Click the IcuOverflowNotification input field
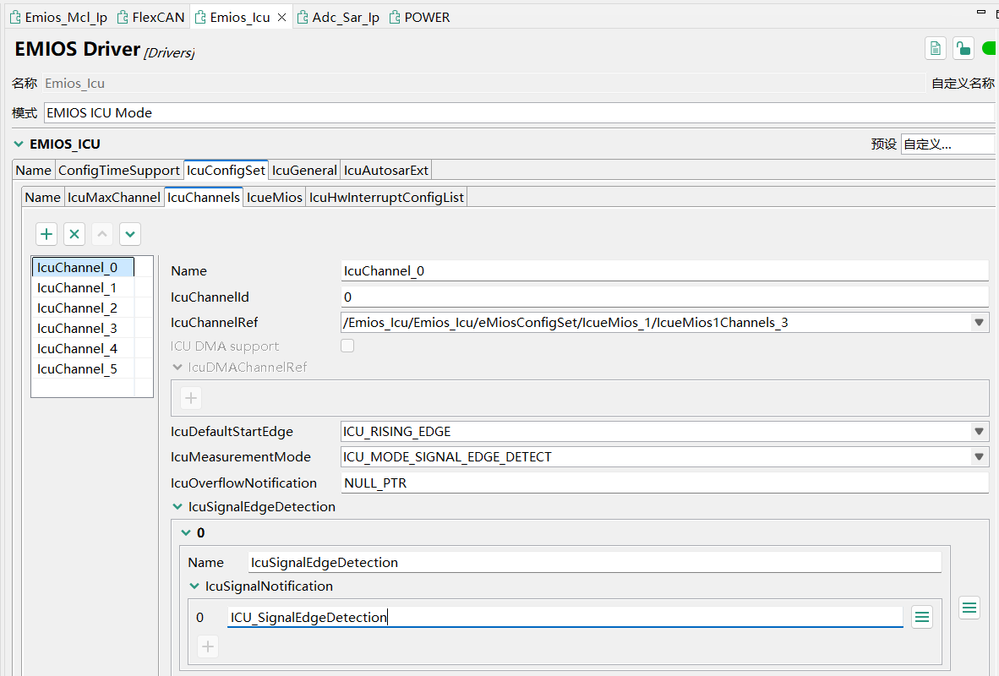 point(664,483)
